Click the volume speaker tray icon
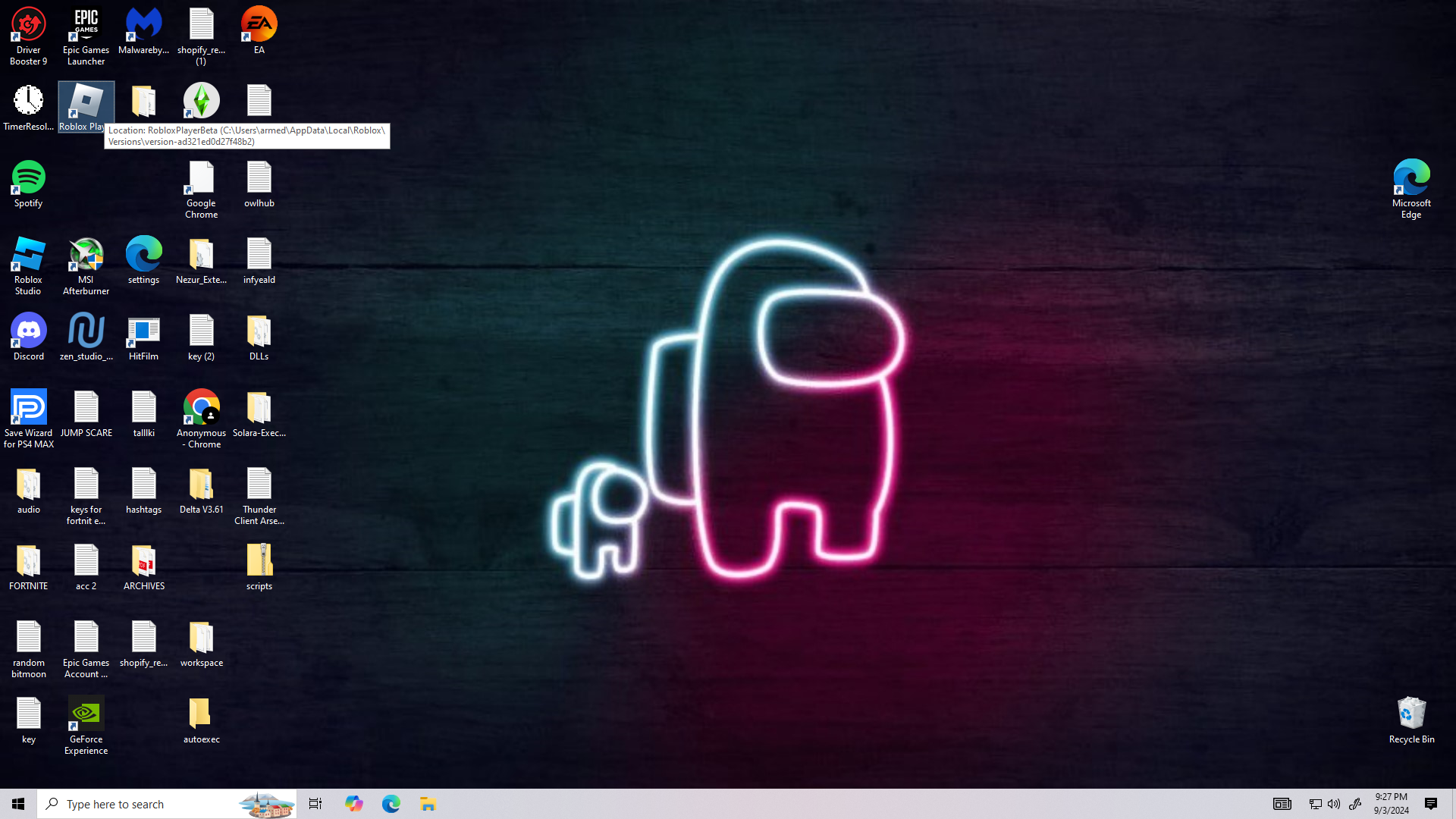The image size is (1456, 819). coord(1334,804)
